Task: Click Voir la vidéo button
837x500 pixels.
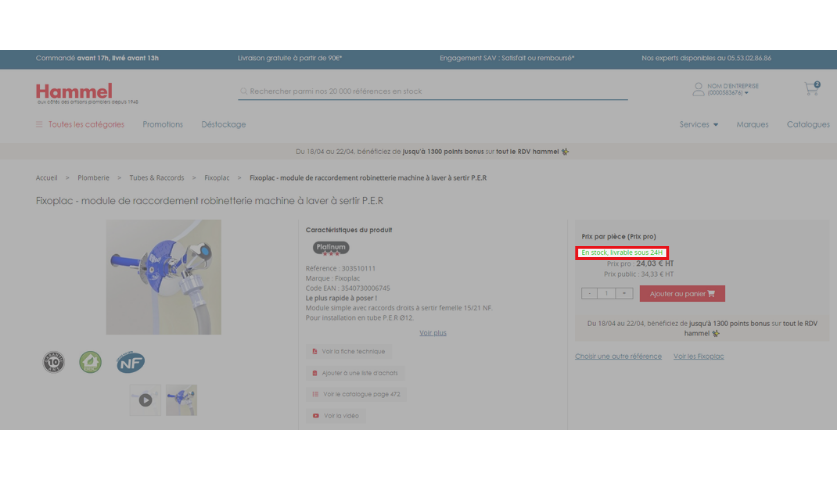Action: coord(336,416)
